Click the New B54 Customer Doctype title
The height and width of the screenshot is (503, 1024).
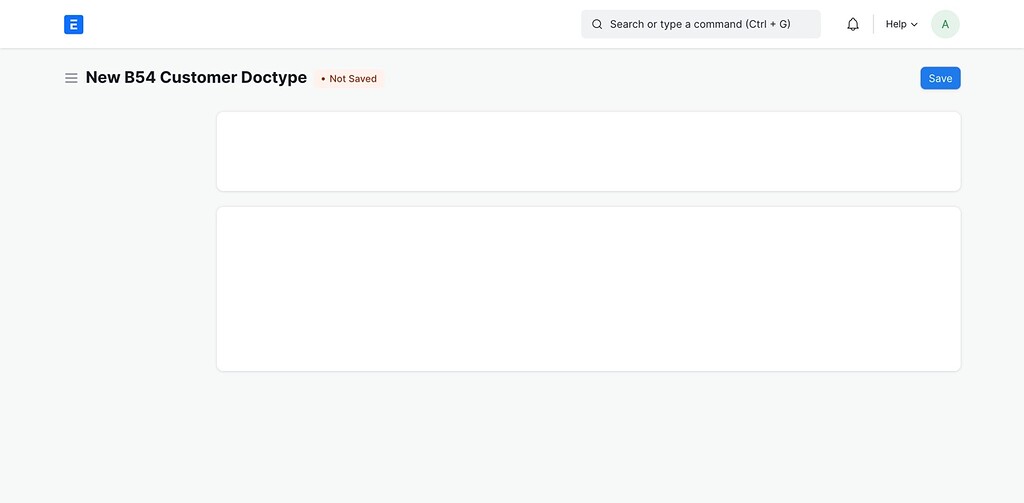(196, 78)
